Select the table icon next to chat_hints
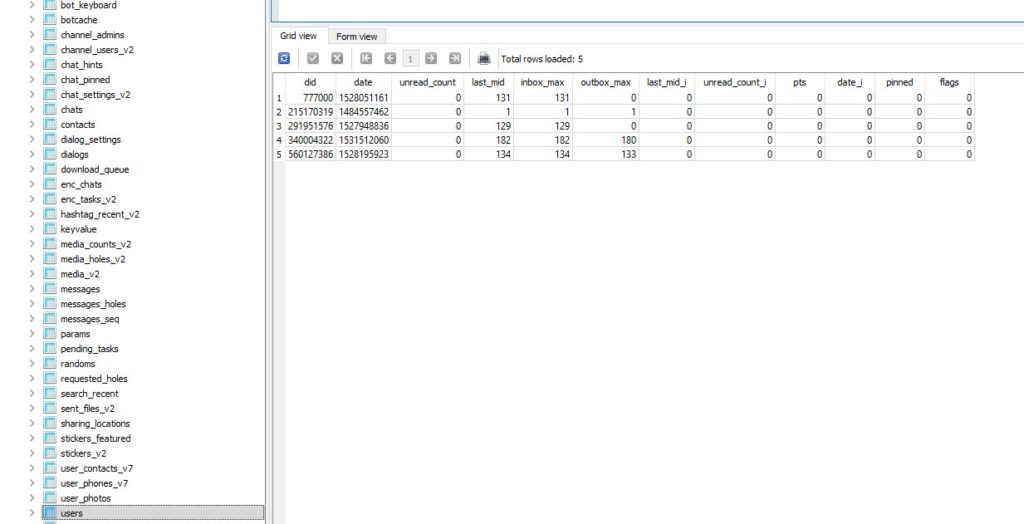1024x524 pixels. (50, 65)
